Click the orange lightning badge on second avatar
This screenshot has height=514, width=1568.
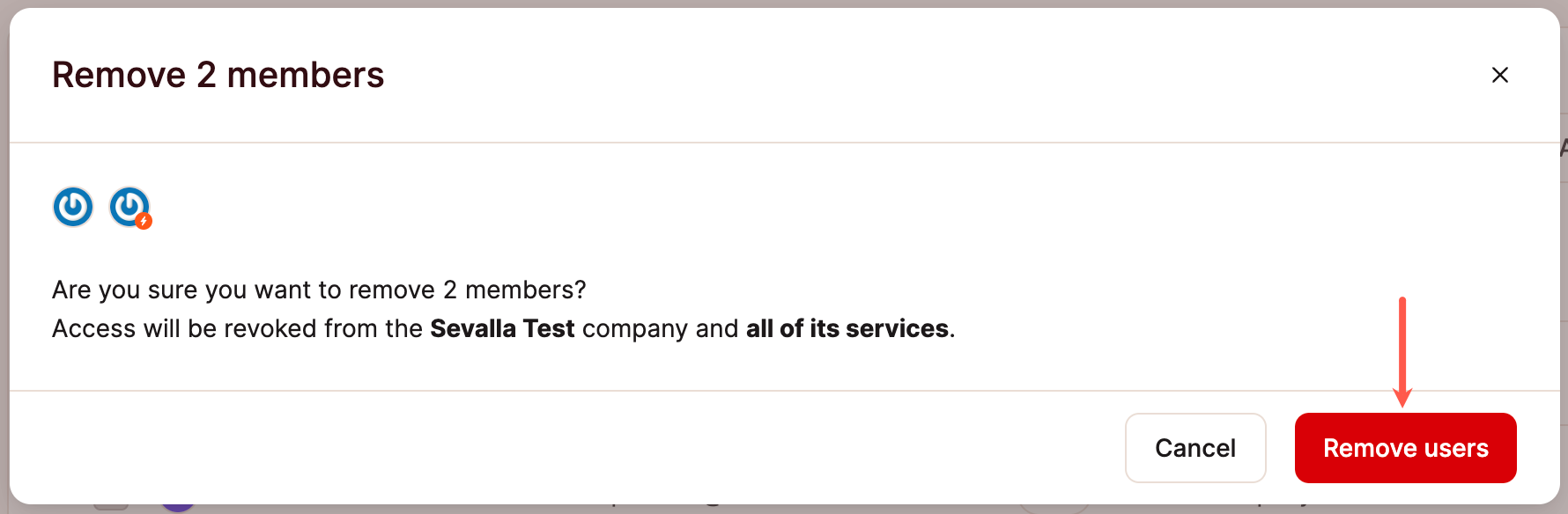(x=143, y=220)
